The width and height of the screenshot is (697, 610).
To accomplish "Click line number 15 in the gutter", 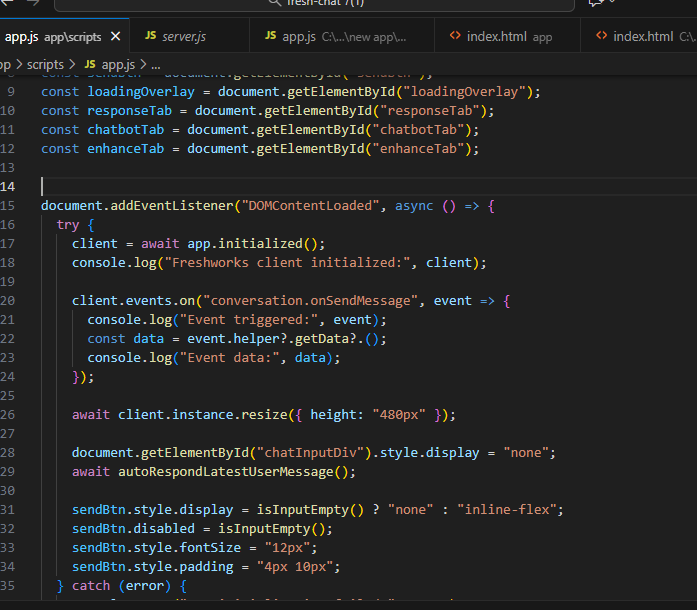I will pyautogui.click(x=9, y=205).
